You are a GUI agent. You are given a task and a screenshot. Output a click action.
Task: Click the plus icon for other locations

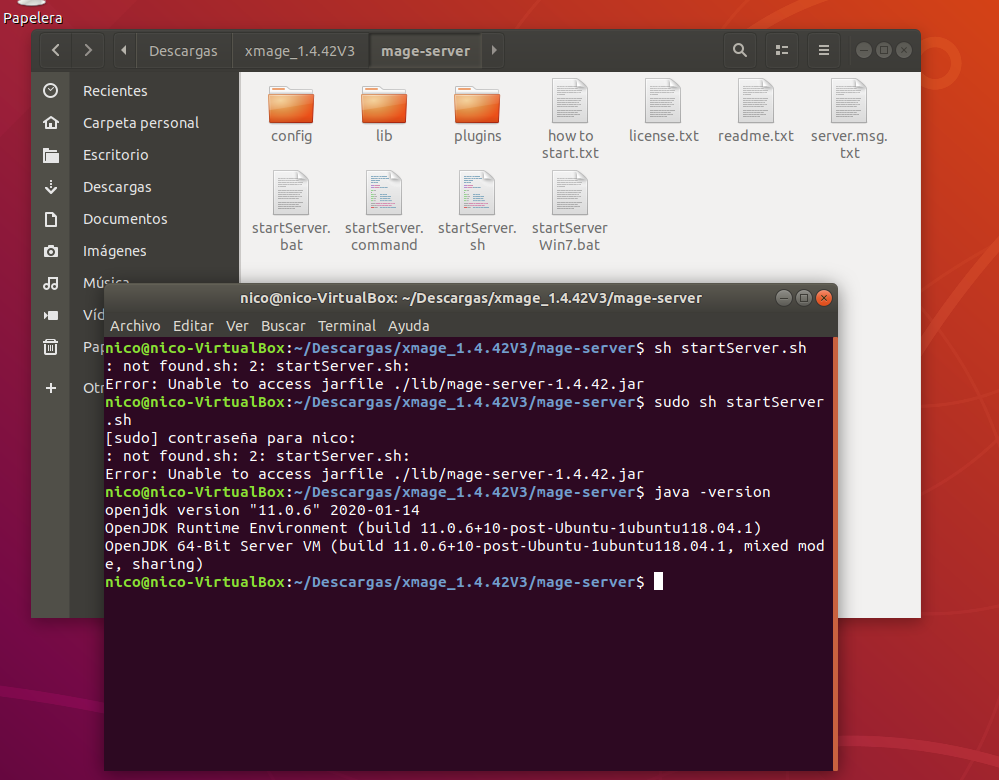51,388
